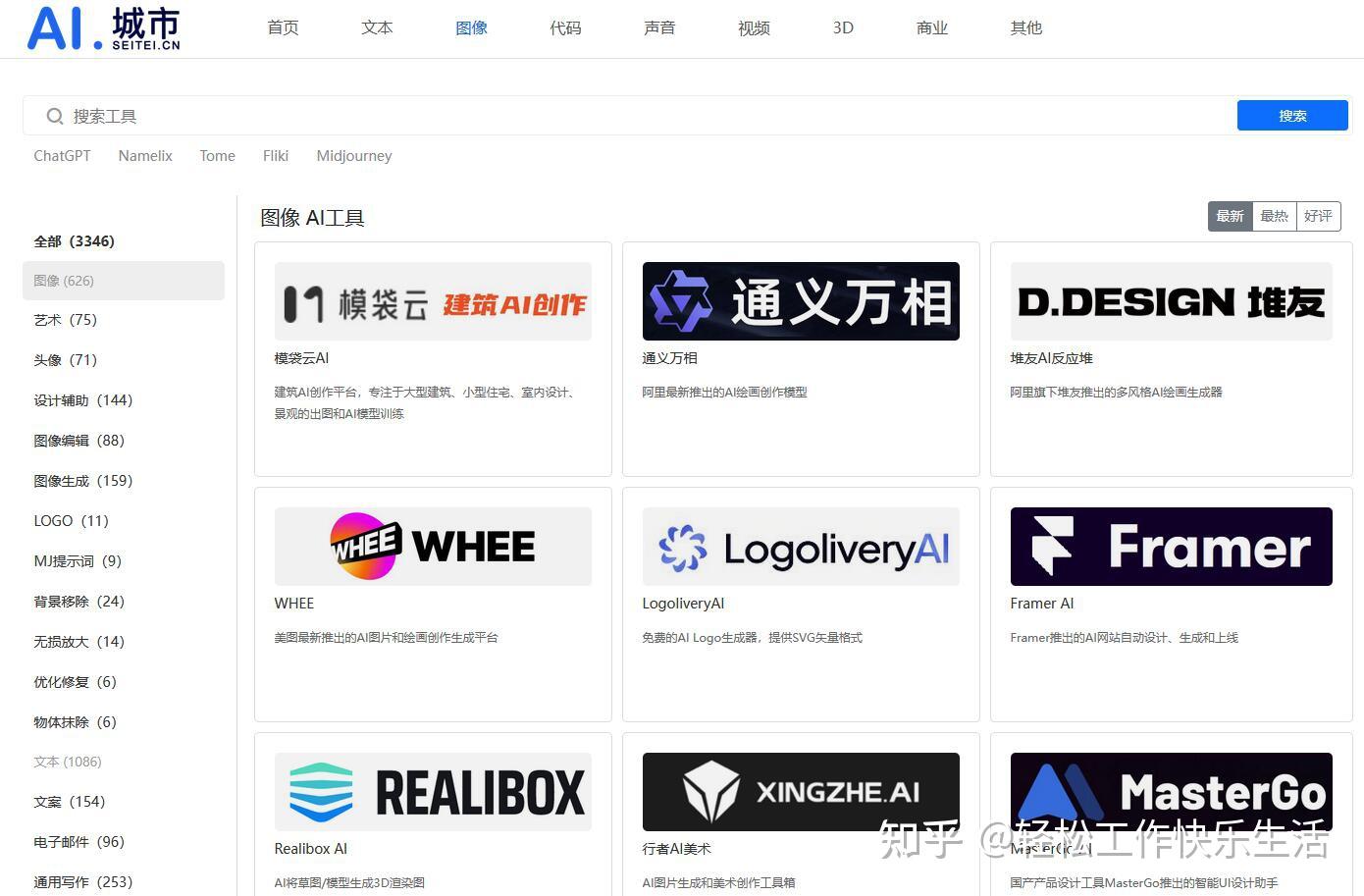1364x896 pixels.
Task: Open the 模袋云 banner image
Action: tap(433, 301)
